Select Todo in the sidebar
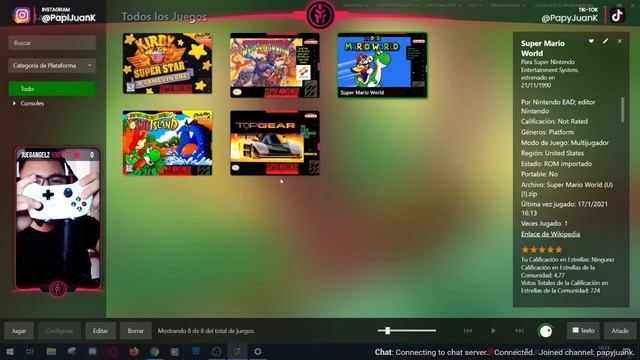The image size is (640, 360). [x=52, y=89]
